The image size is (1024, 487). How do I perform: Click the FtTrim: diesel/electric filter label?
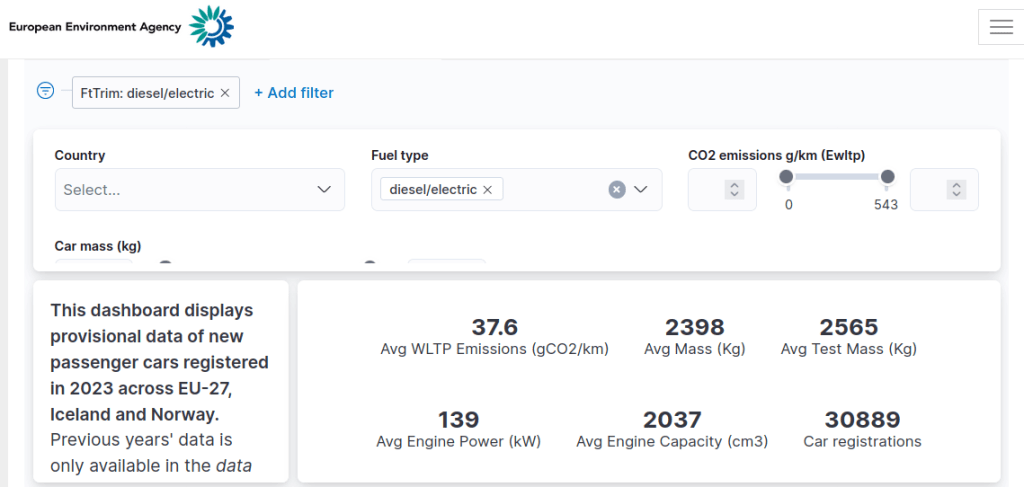(x=146, y=93)
